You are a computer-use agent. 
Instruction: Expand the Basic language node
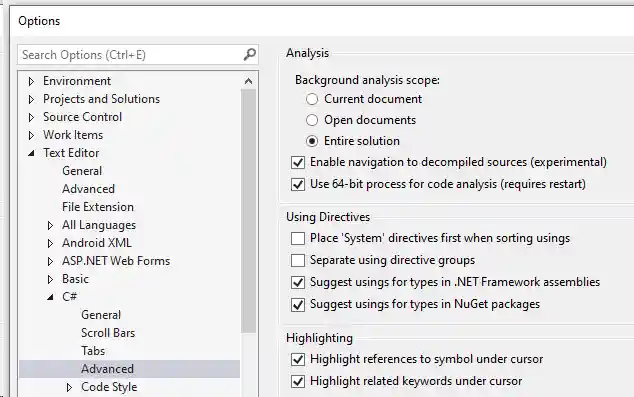[x=50, y=279]
